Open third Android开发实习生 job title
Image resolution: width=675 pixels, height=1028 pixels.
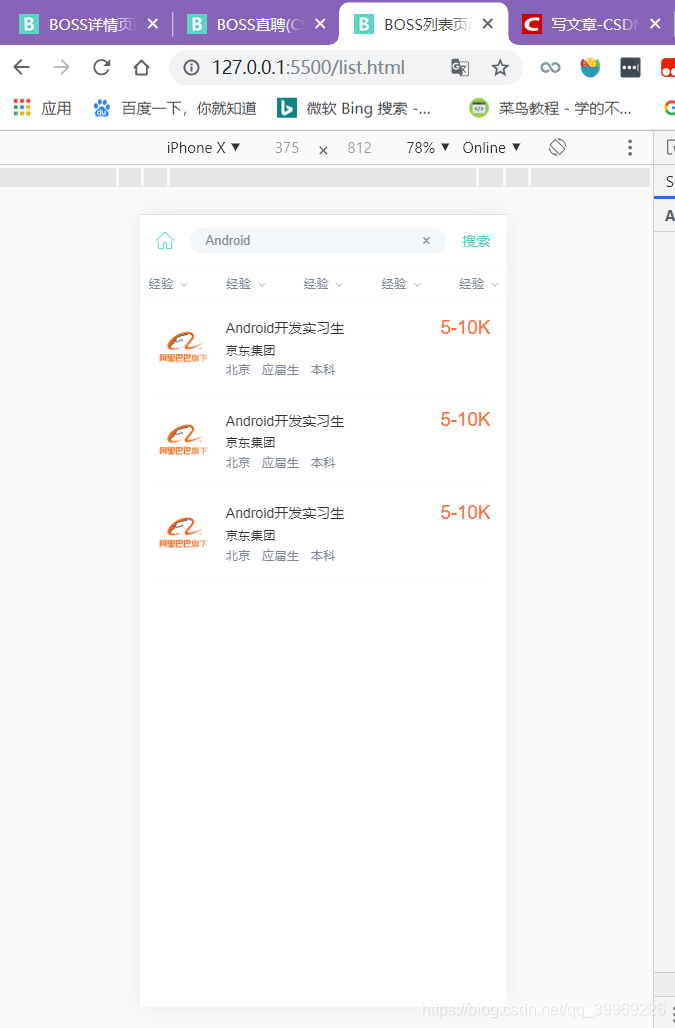click(x=285, y=513)
